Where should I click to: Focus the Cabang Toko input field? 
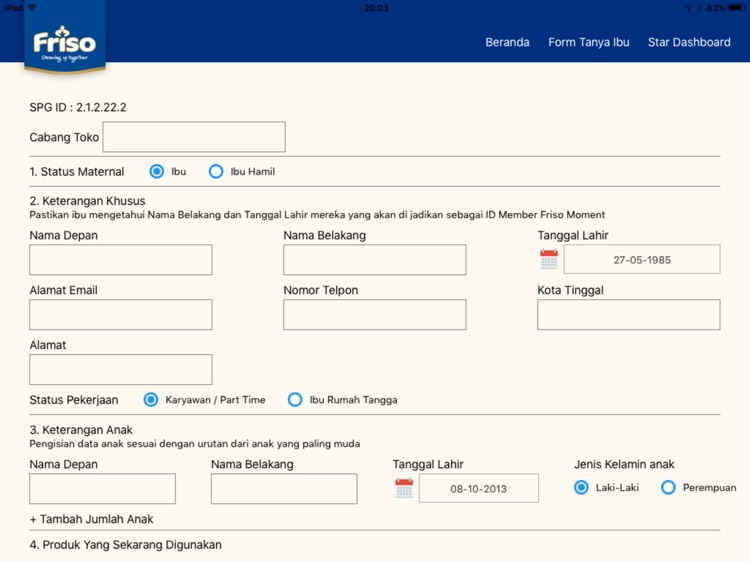[x=194, y=137]
